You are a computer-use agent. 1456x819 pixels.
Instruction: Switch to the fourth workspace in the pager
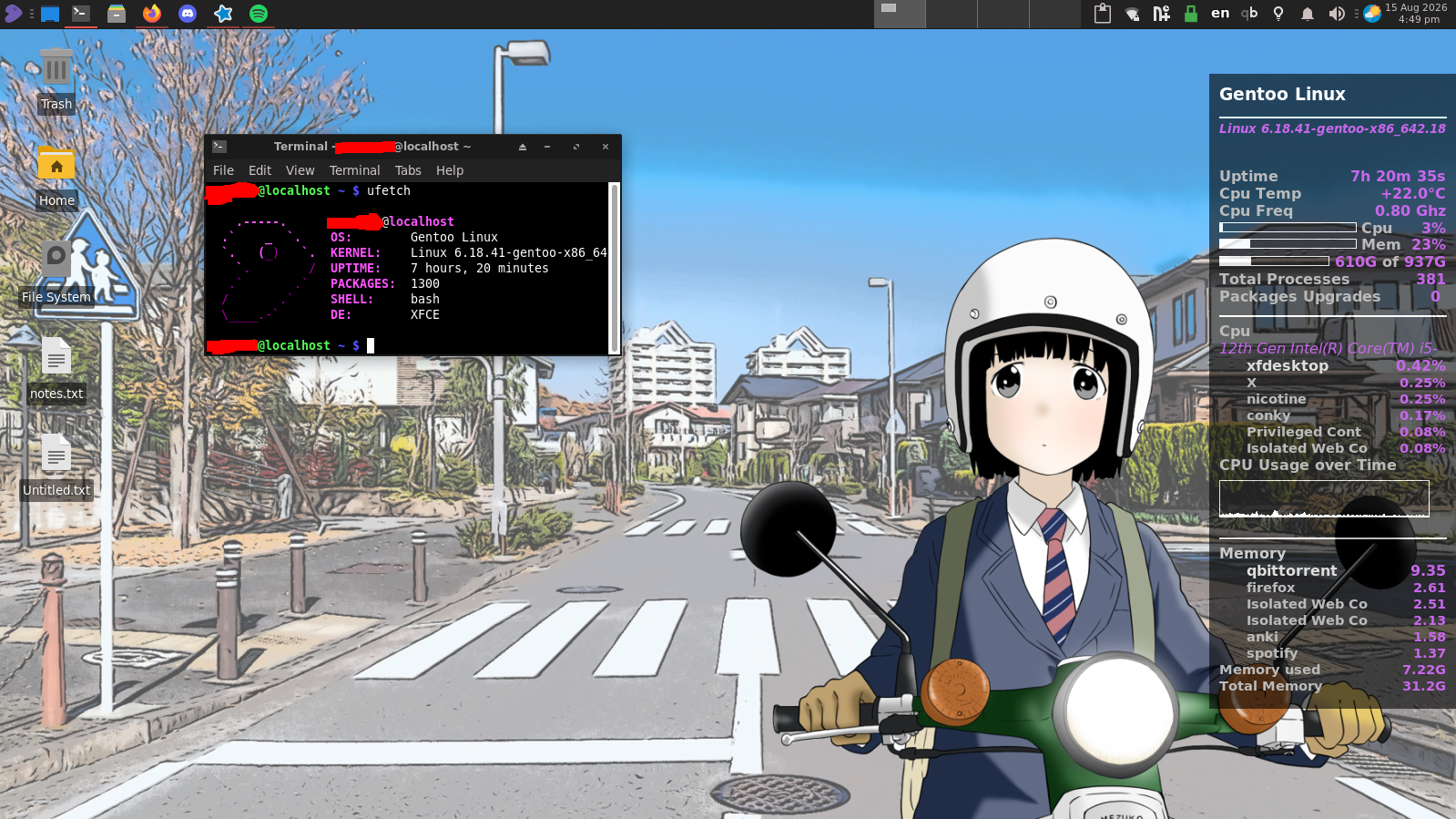tap(1055, 14)
